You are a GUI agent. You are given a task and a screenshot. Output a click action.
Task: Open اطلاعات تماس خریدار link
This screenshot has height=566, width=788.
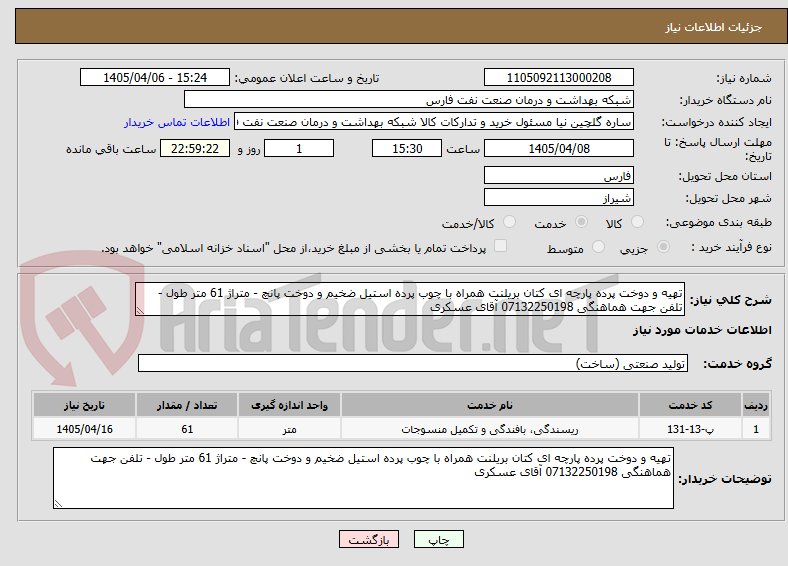[177, 122]
